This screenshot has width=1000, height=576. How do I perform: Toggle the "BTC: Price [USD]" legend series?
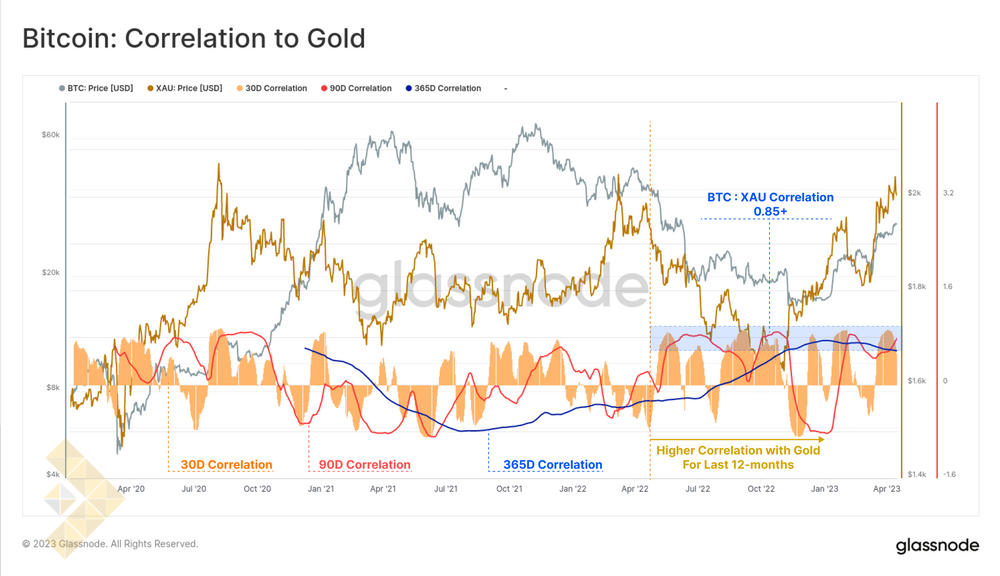[x=100, y=89]
